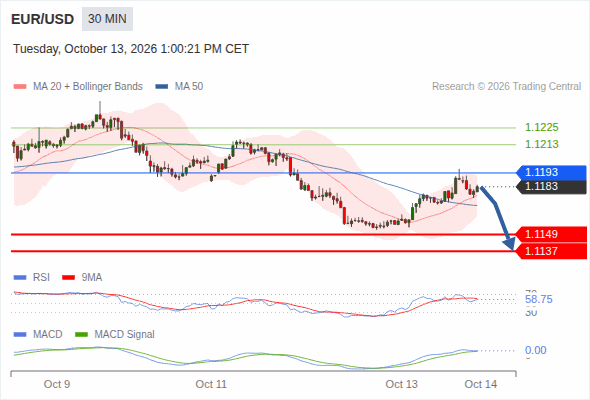Click the MACD legend label
This screenshot has height=400, width=590.
pyautogui.click(x=47, y=335)
